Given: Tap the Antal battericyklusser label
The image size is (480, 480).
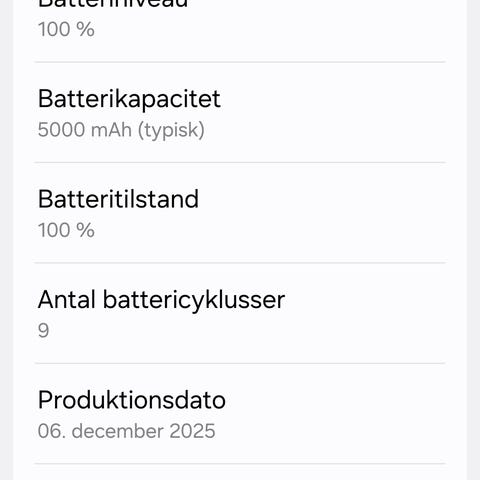Looking at the screenshot, I should [x=161, y=300].
